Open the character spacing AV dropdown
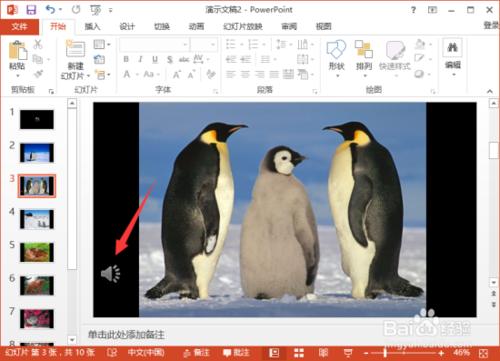 [201, 59]
